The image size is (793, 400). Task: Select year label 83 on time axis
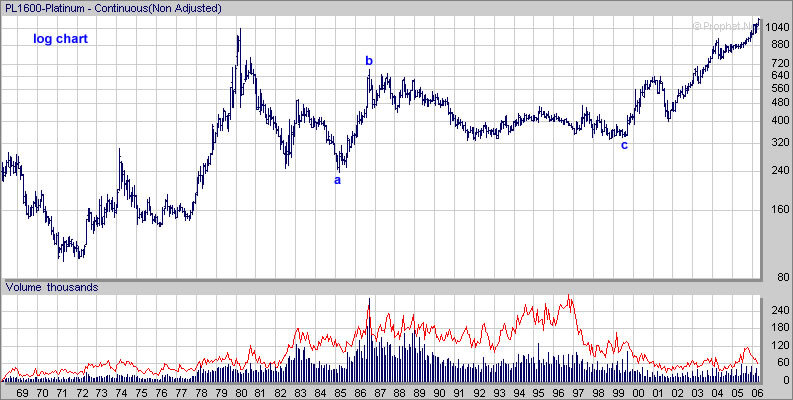click(300, 393)
